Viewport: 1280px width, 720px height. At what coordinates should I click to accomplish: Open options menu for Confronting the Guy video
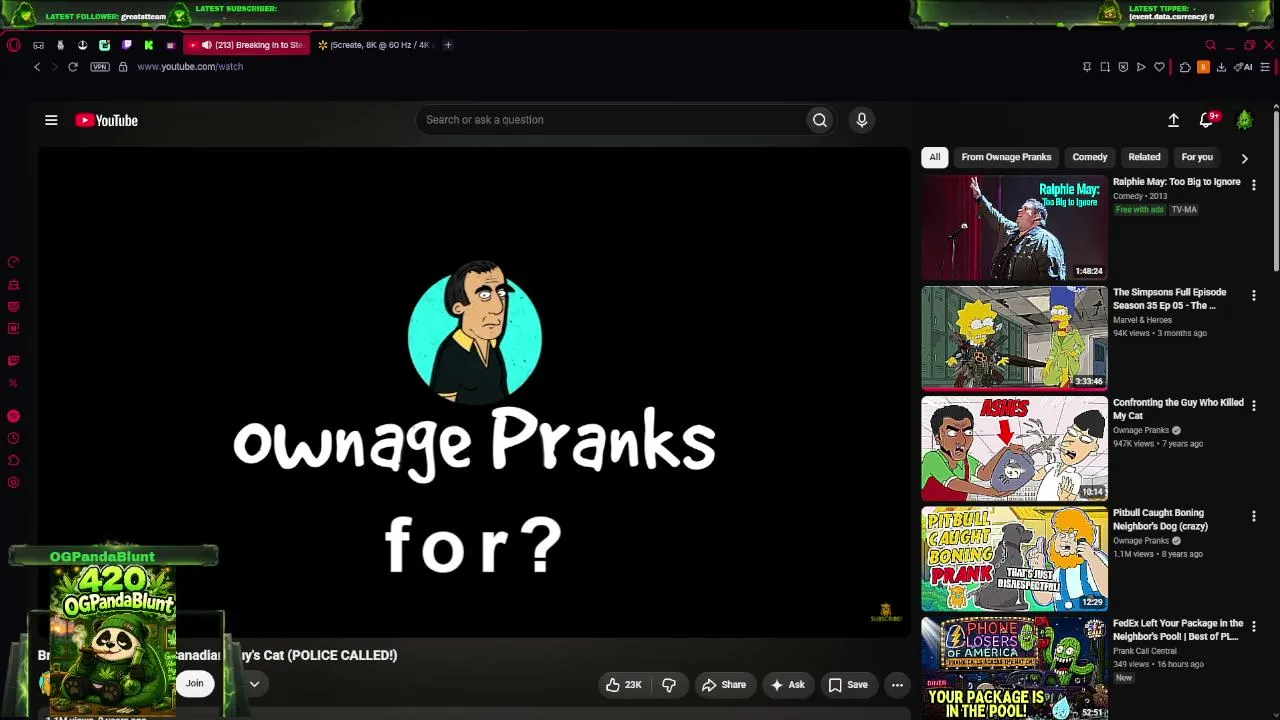point(1253,406)
